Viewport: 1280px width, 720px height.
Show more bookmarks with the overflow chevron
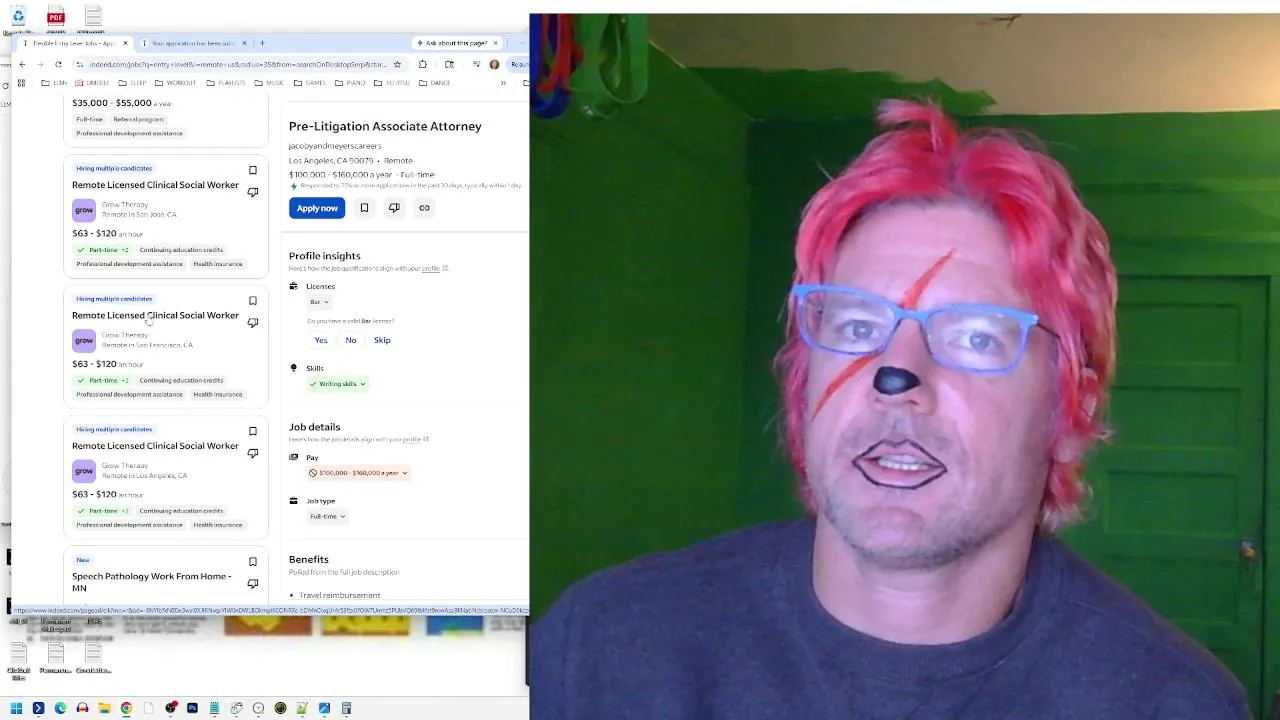[503, 83]
